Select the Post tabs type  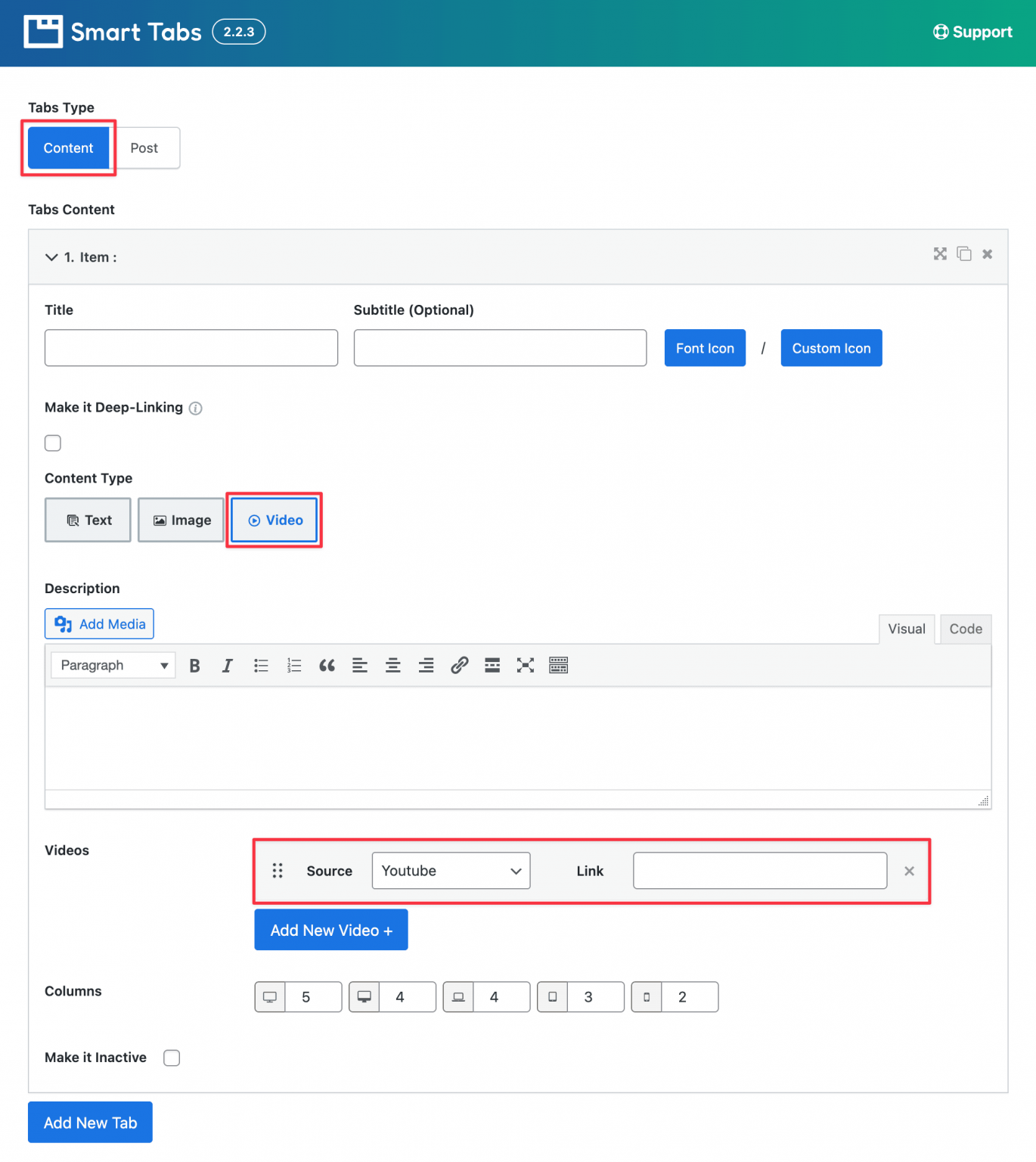144,148
